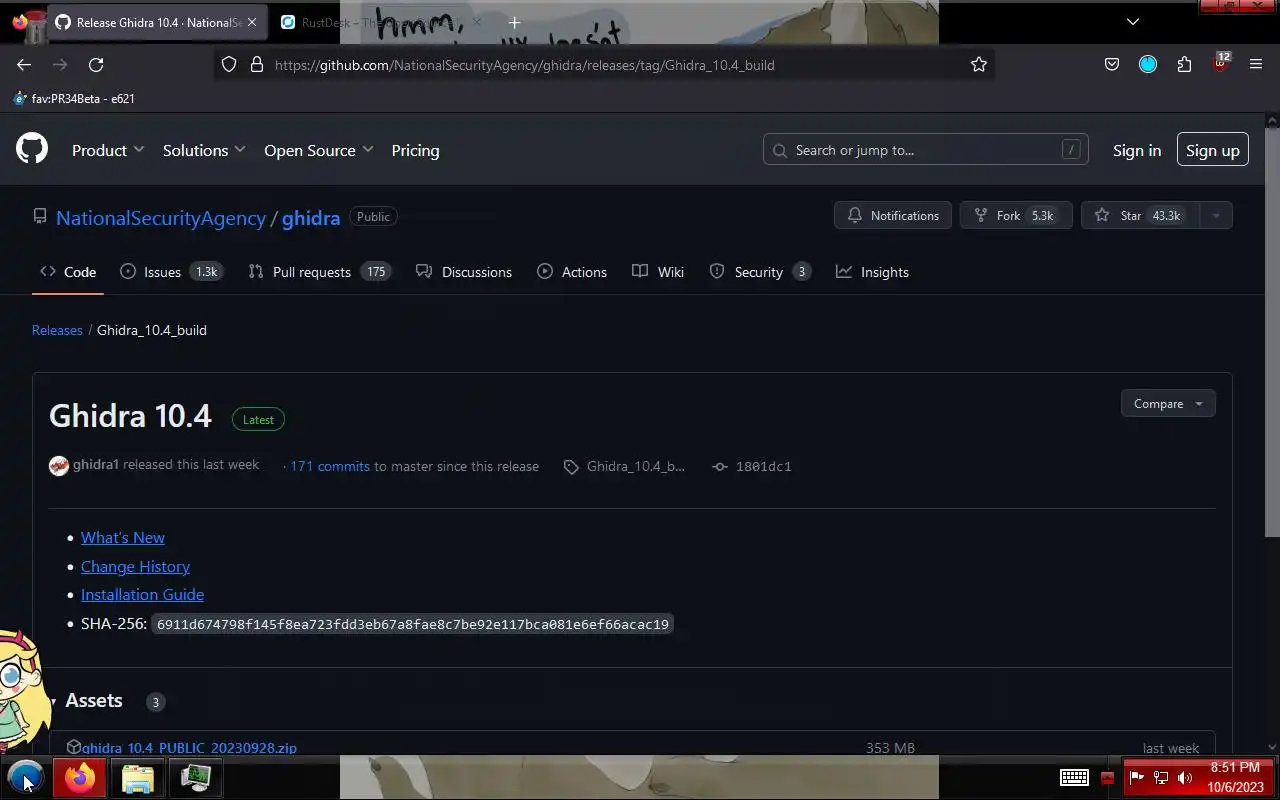Open the ghidra1 user profile
1280x800 pixels.
(96, 465)
